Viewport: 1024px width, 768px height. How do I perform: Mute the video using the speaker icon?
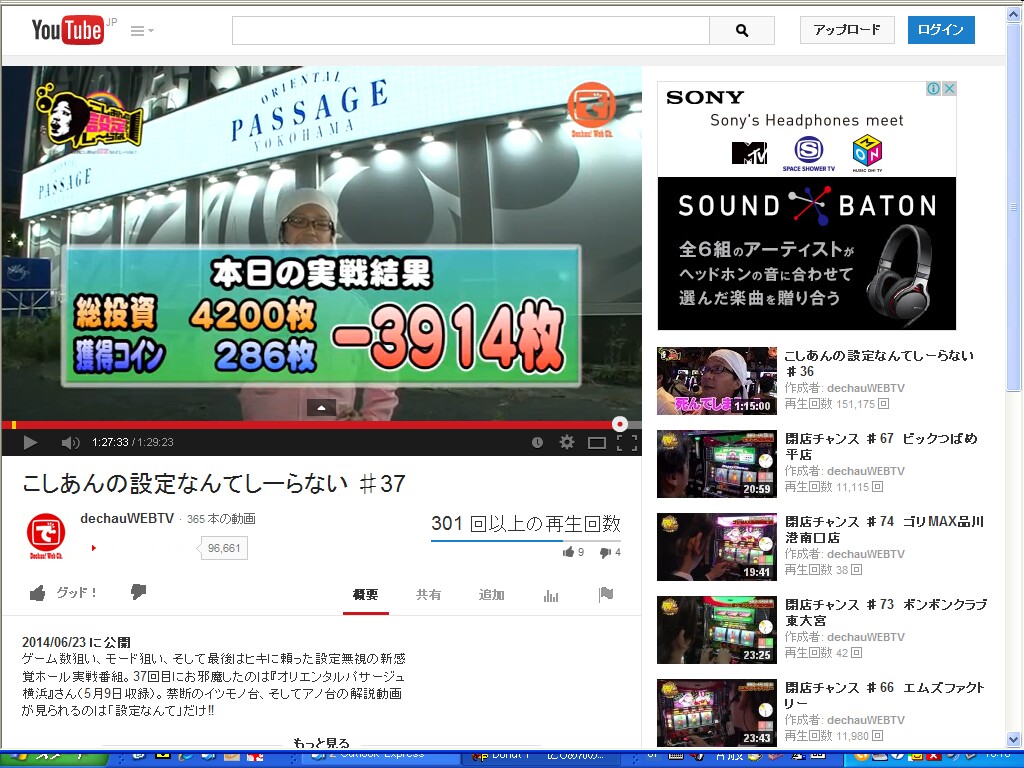(69, 443)
